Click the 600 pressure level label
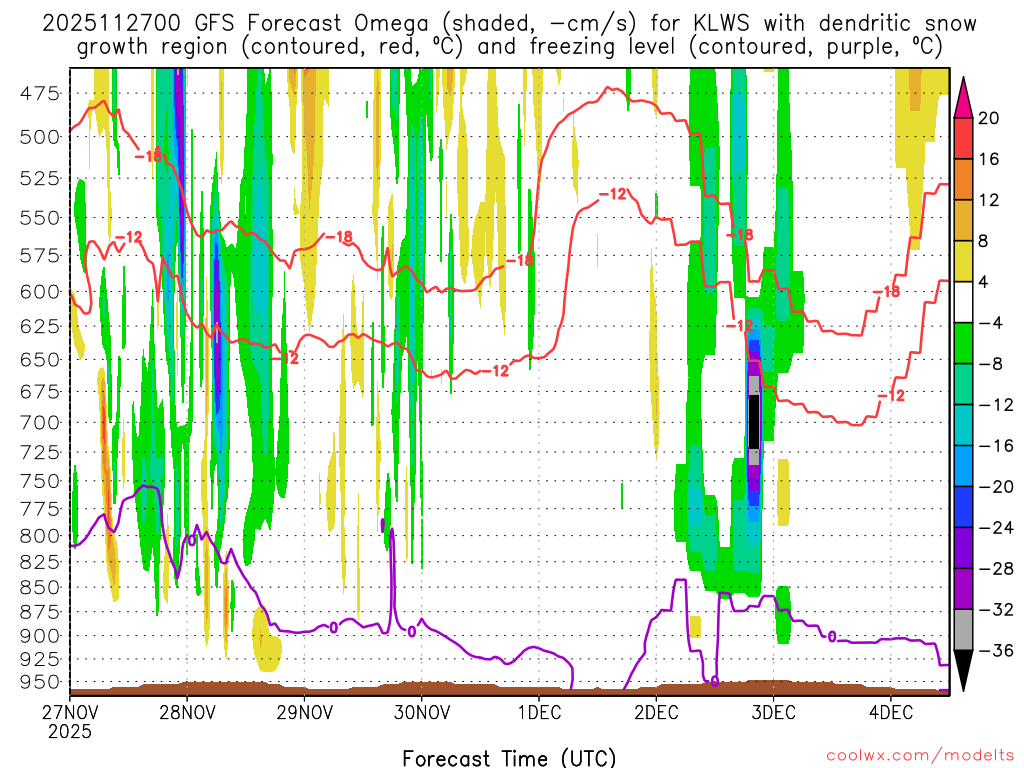 coord(40,292)
